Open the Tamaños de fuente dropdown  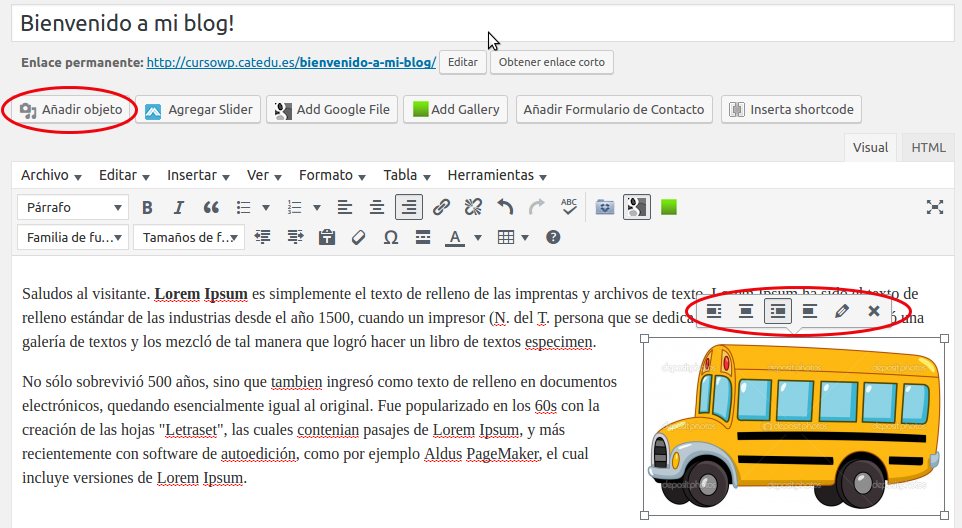189,237
